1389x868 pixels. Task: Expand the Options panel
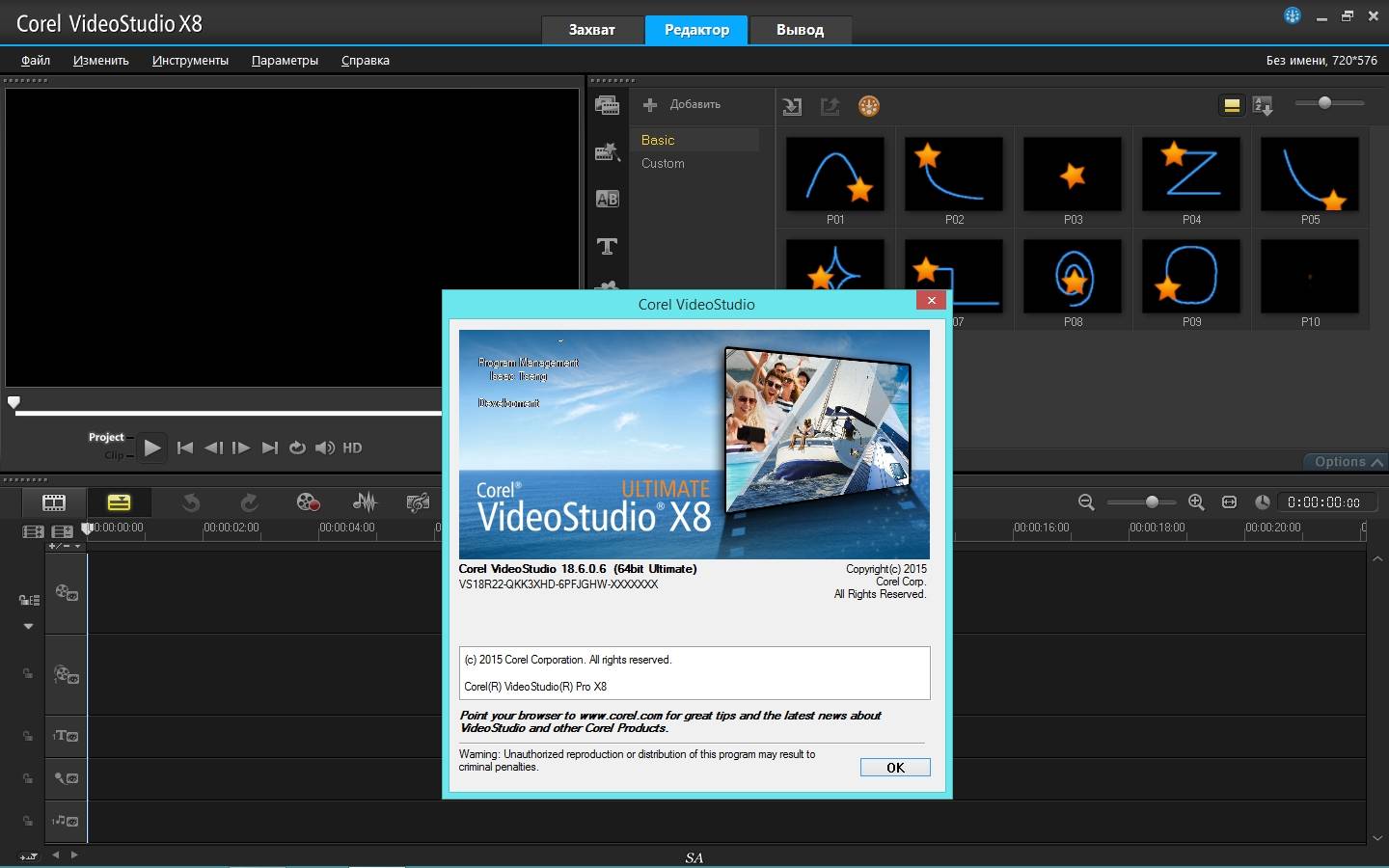point(1348,462)
